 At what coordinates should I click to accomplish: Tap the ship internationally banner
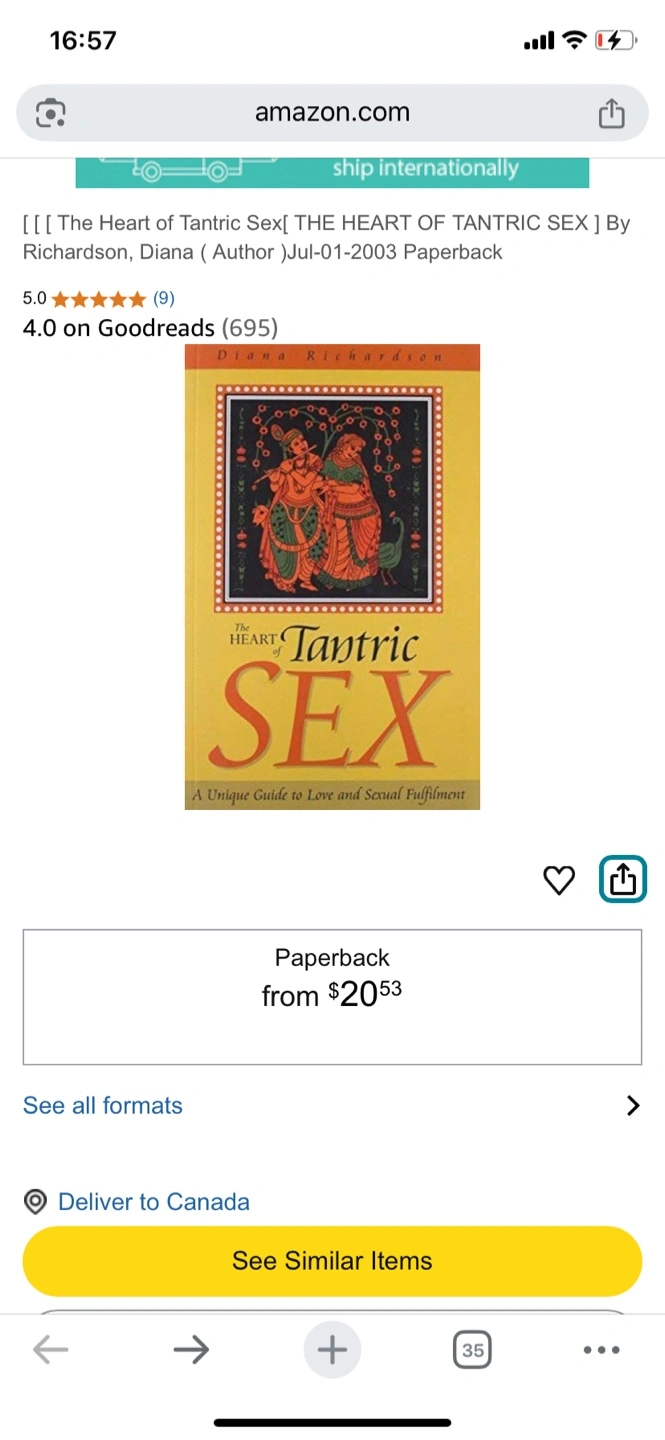coord(332,173)
